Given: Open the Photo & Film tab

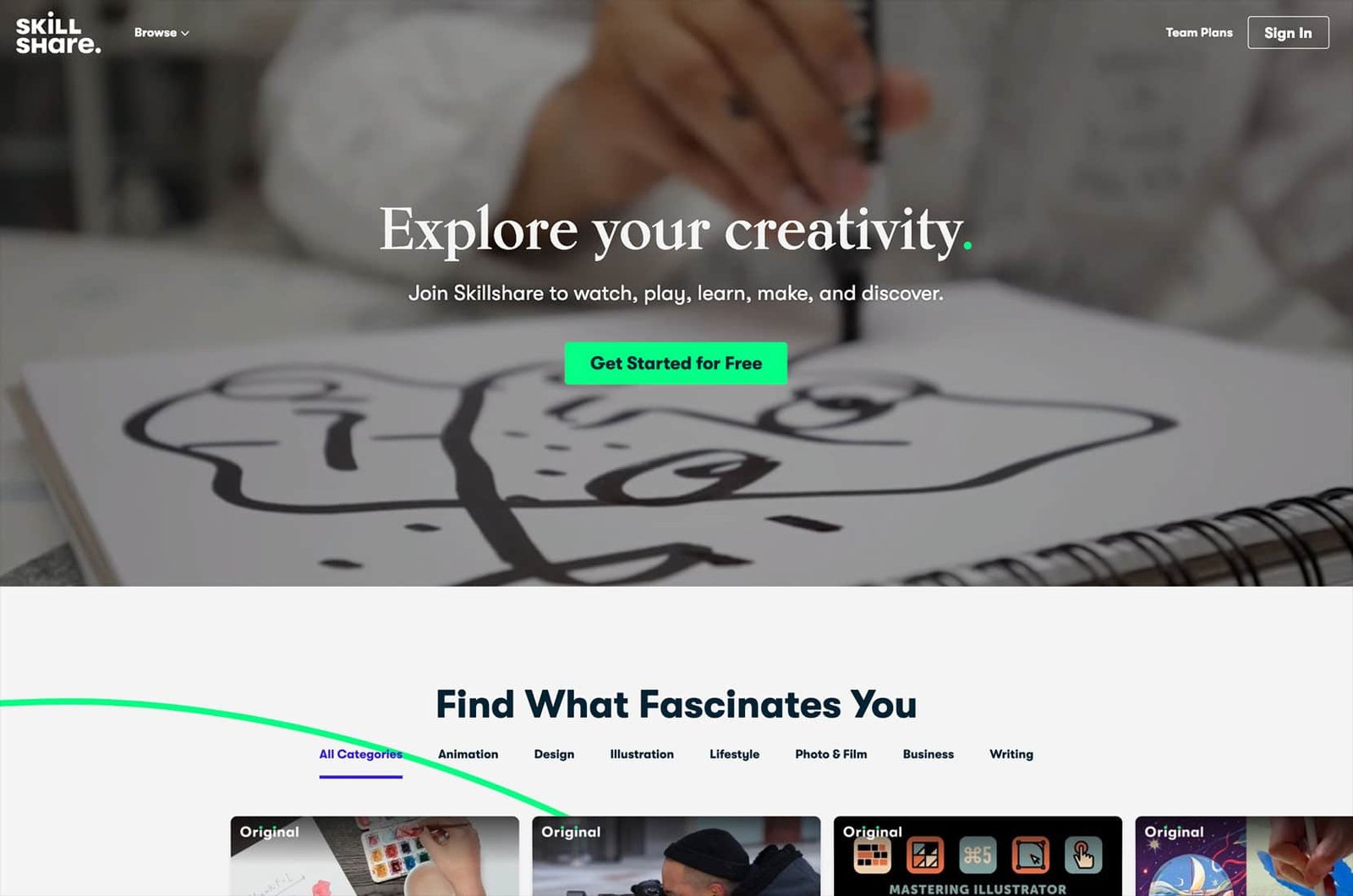Looking at the screenshot, I should pos(830,754).
